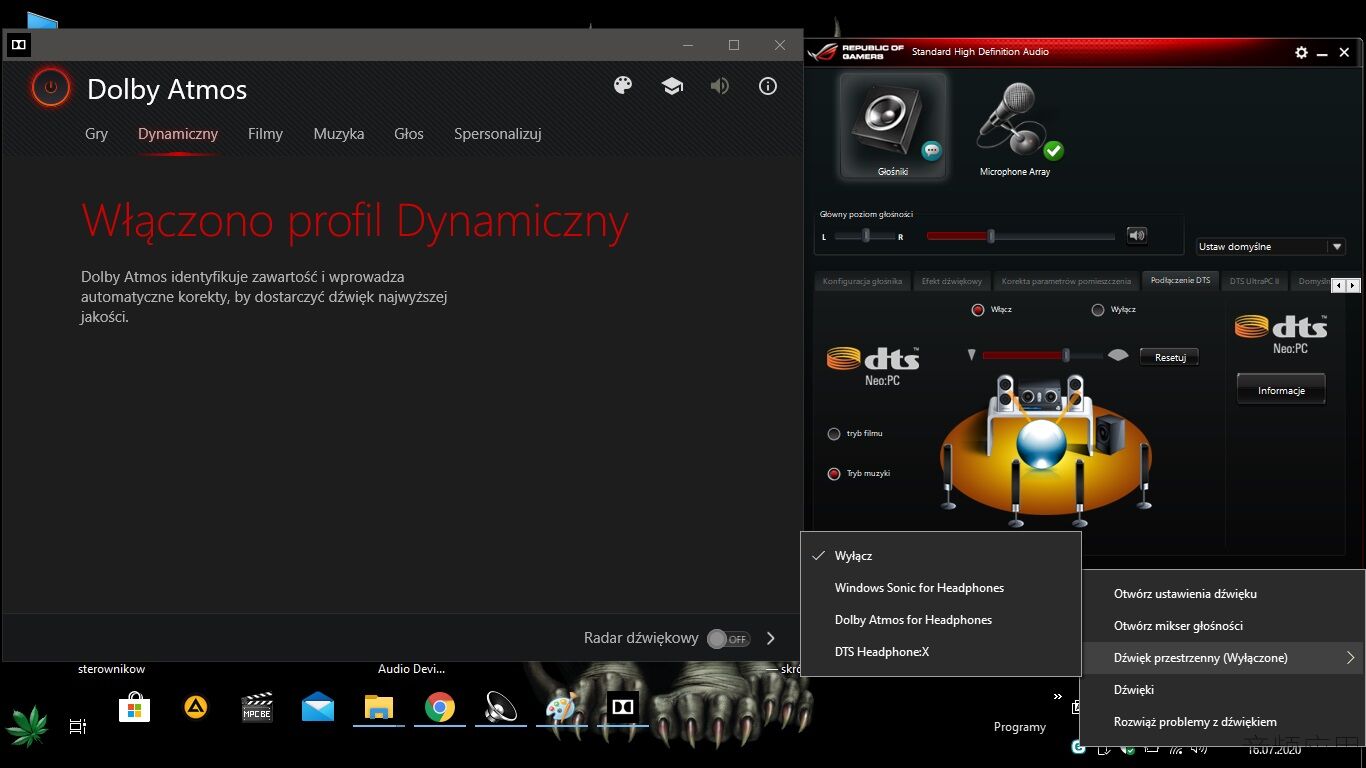Open the speaker audio manager taskbar icon
This screenshot has height=768, width=1366.
tap(500, 708)
